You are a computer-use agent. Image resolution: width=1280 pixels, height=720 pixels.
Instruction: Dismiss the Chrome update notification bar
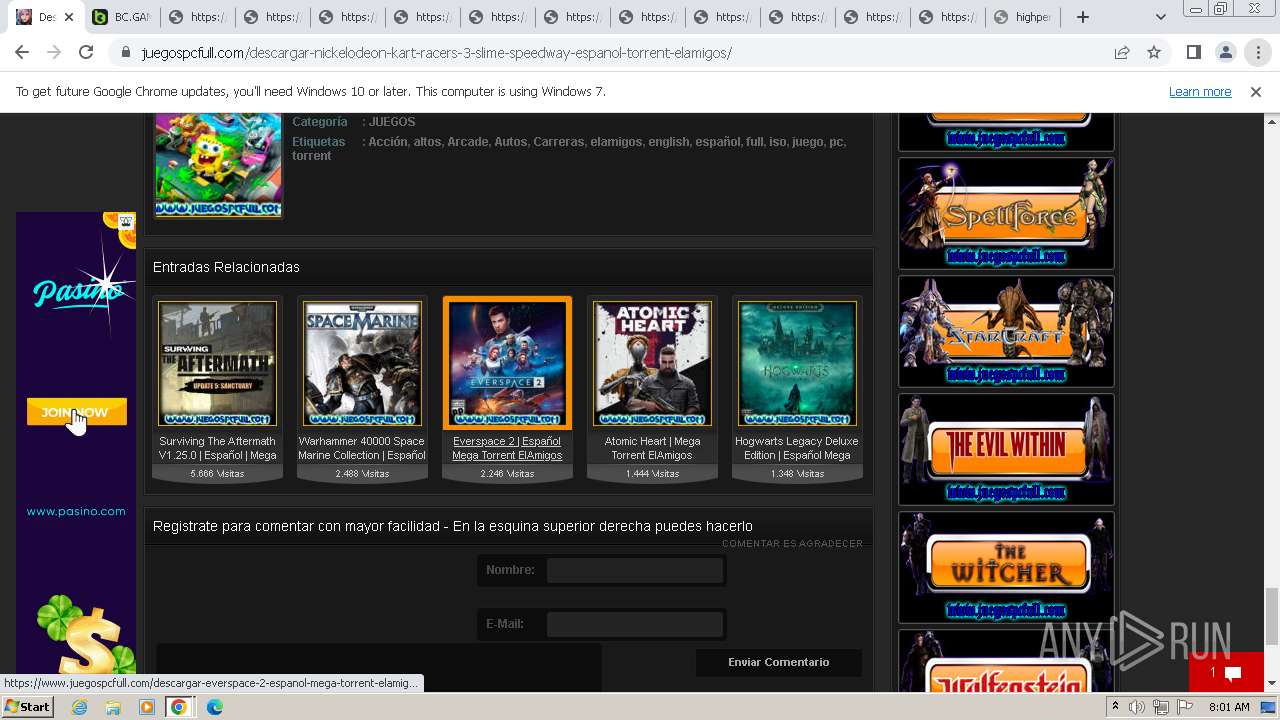(x=1256, y=91)
